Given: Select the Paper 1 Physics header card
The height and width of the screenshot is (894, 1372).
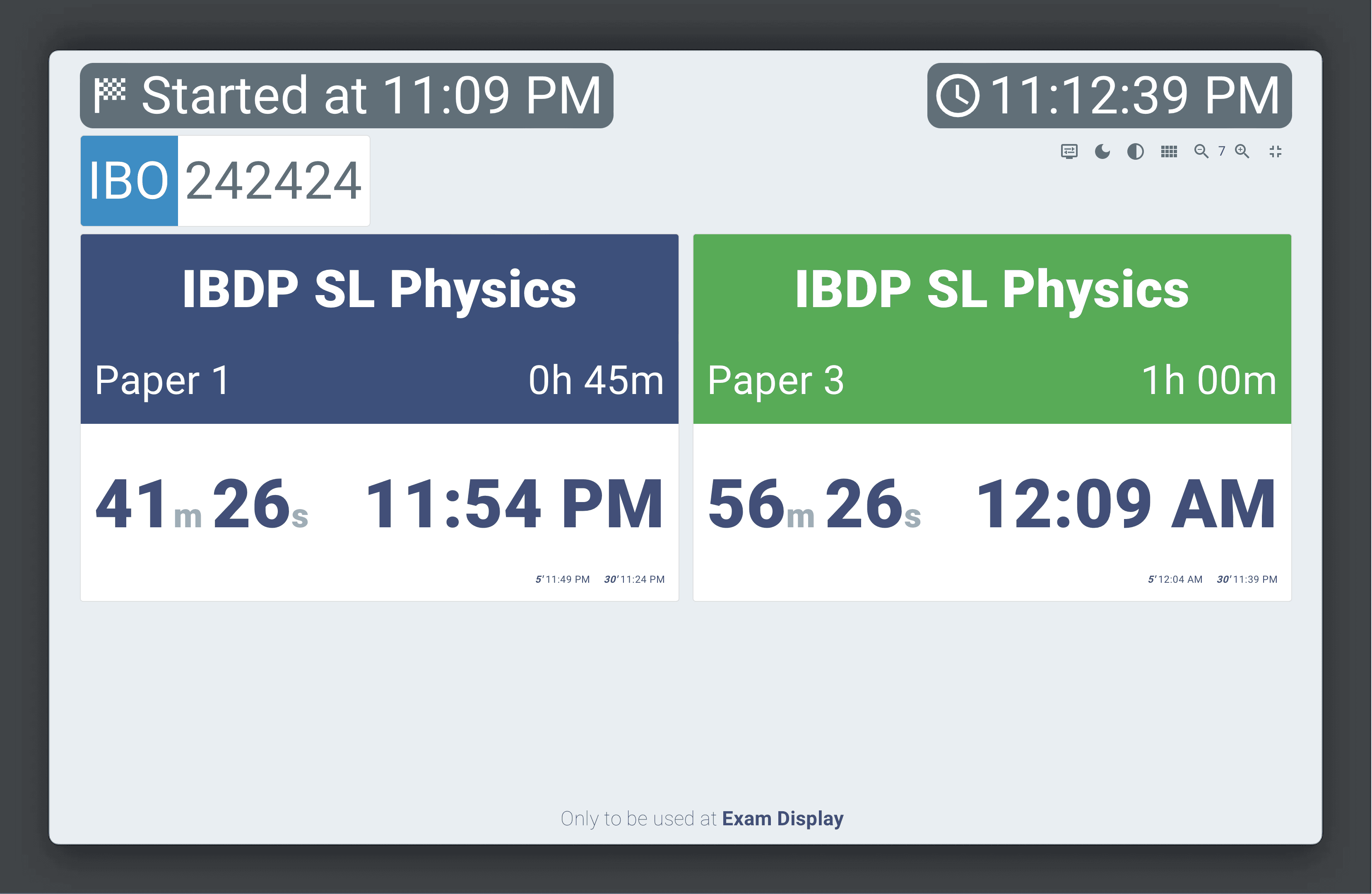Looking at the screenshot, I should coord(379,329).
